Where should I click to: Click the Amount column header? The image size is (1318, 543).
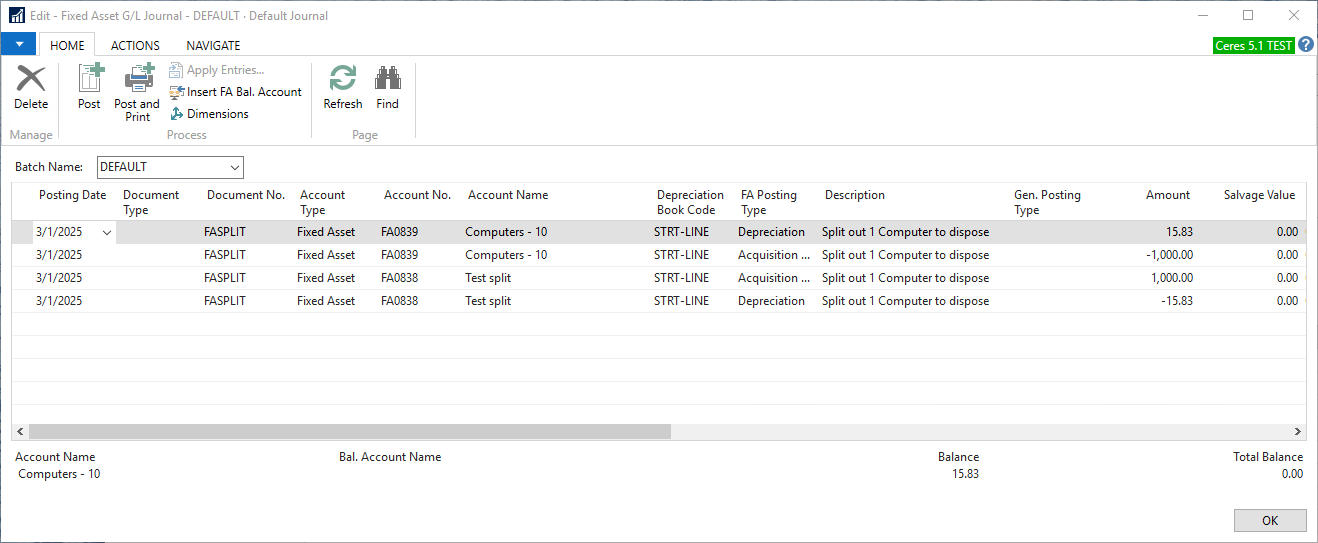click(x=1167, y=195)
